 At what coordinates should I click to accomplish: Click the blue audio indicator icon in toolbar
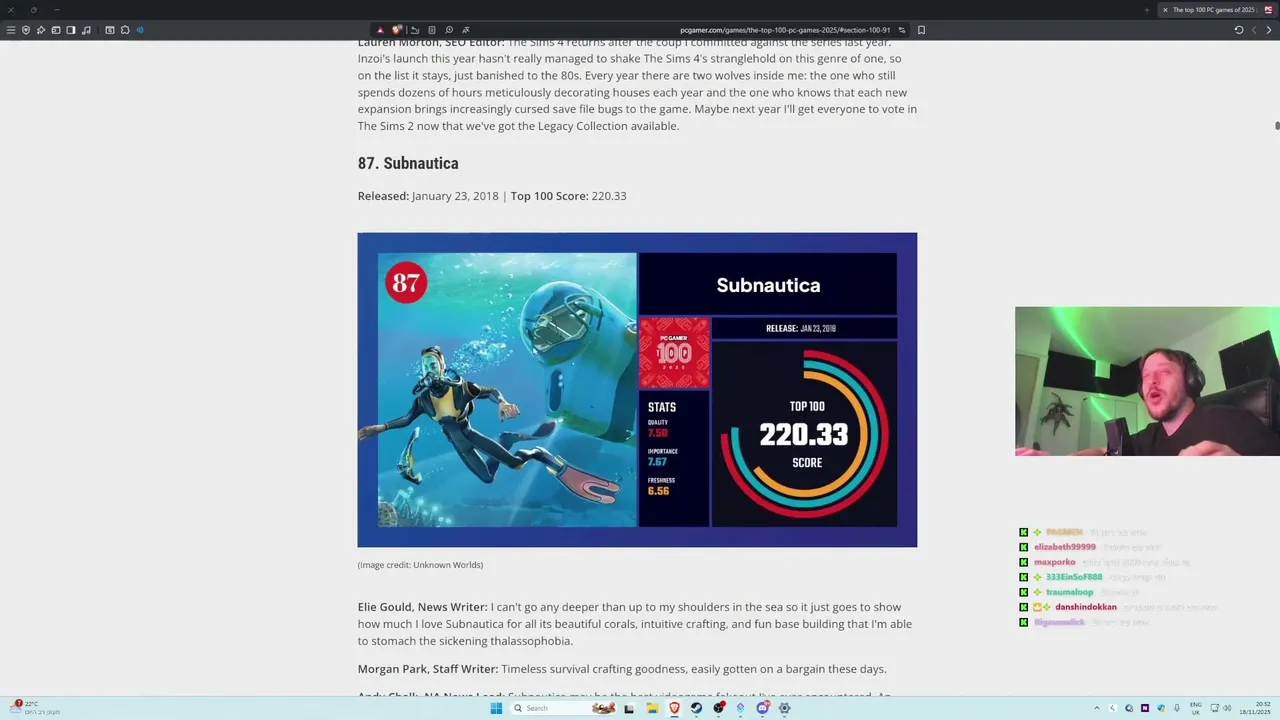[140, 30]
